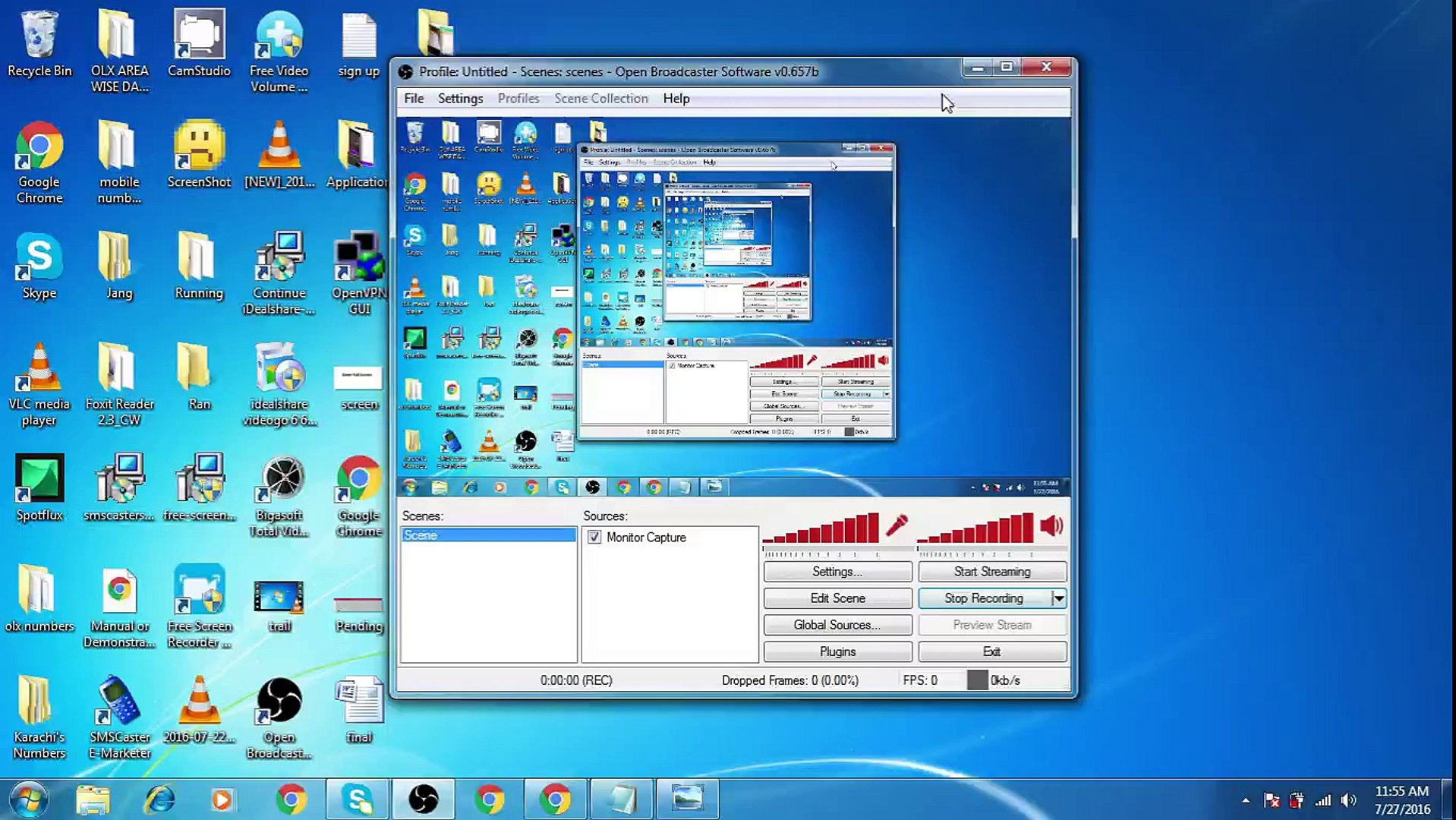
Task: Click Start Streaming button
Action: [992, 572]
